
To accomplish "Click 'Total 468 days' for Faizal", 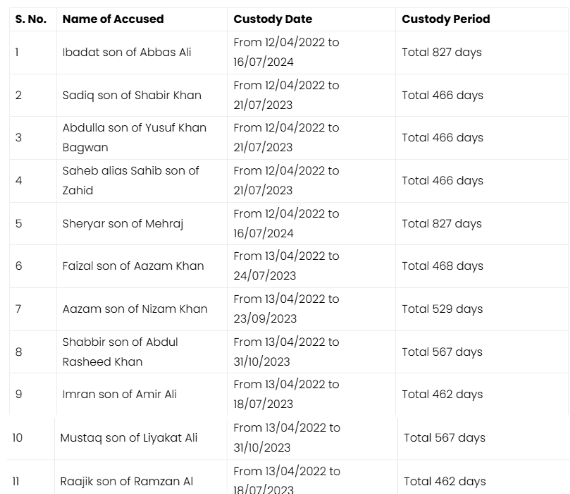I will point(442,266).
